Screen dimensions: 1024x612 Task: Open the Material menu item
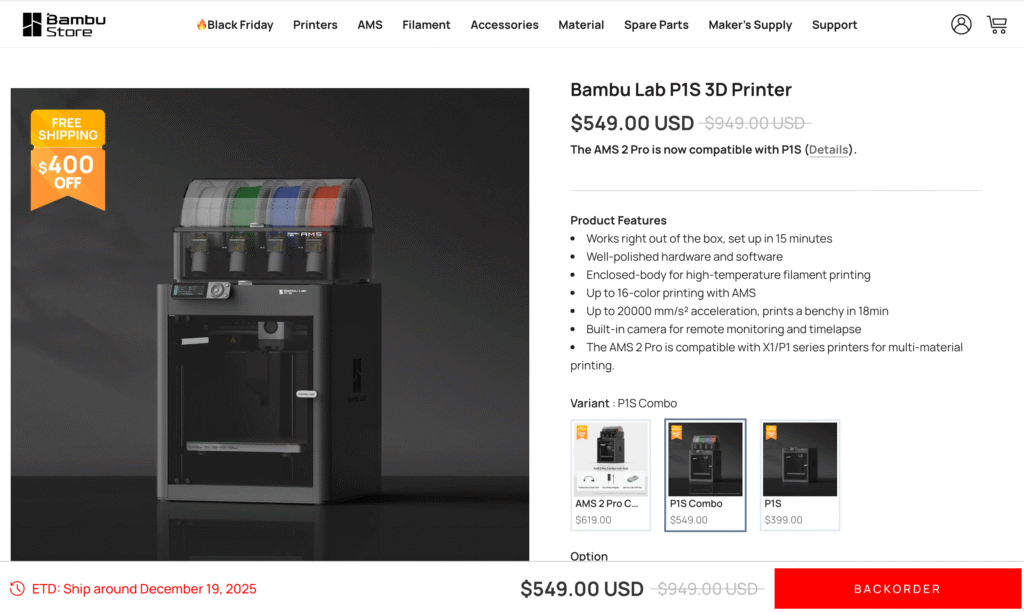[x=581, y=25]
